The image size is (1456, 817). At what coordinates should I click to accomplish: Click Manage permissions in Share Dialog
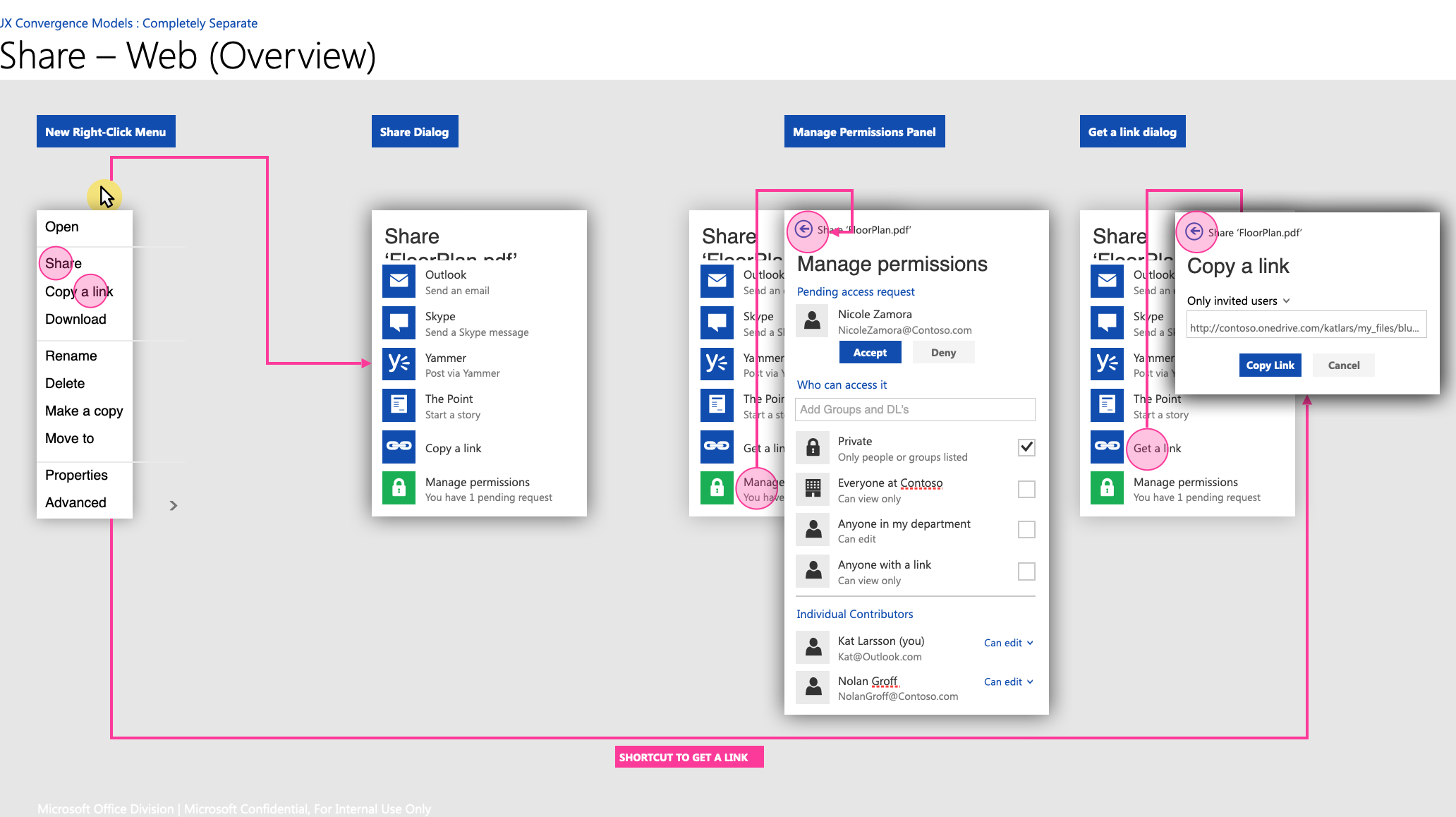(479, 488)
